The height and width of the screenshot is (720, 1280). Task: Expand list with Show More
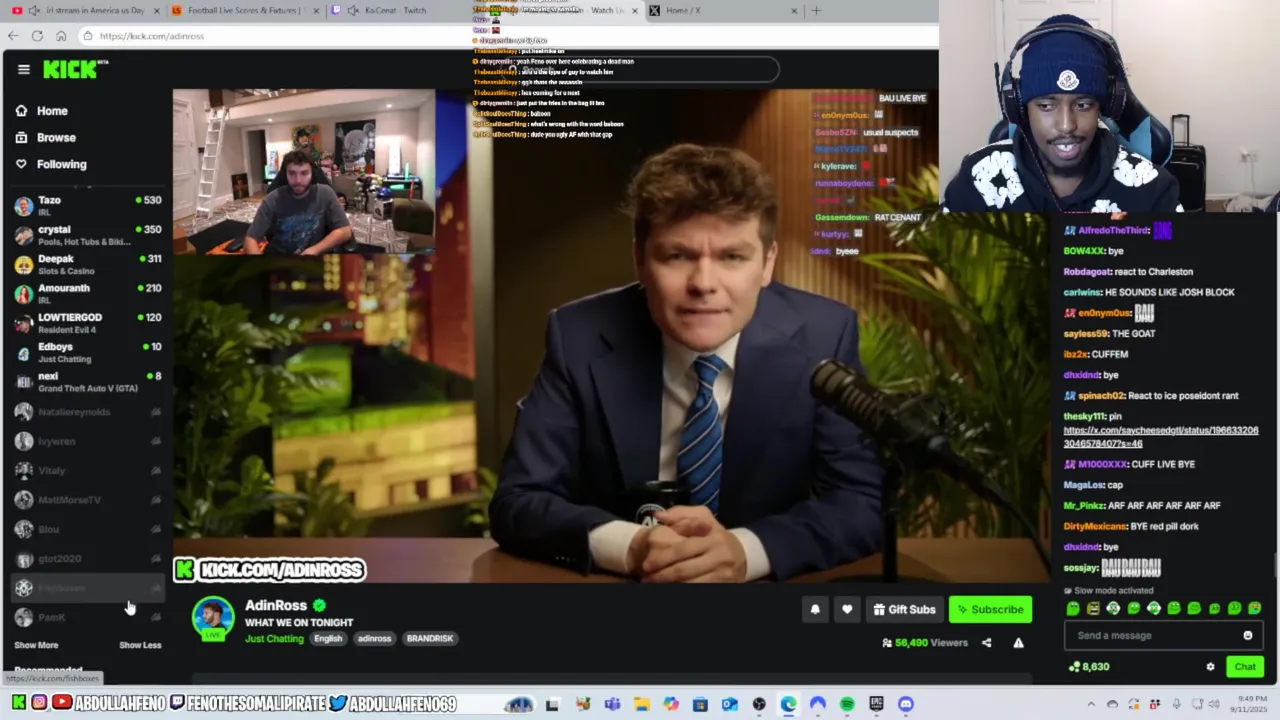36,645
